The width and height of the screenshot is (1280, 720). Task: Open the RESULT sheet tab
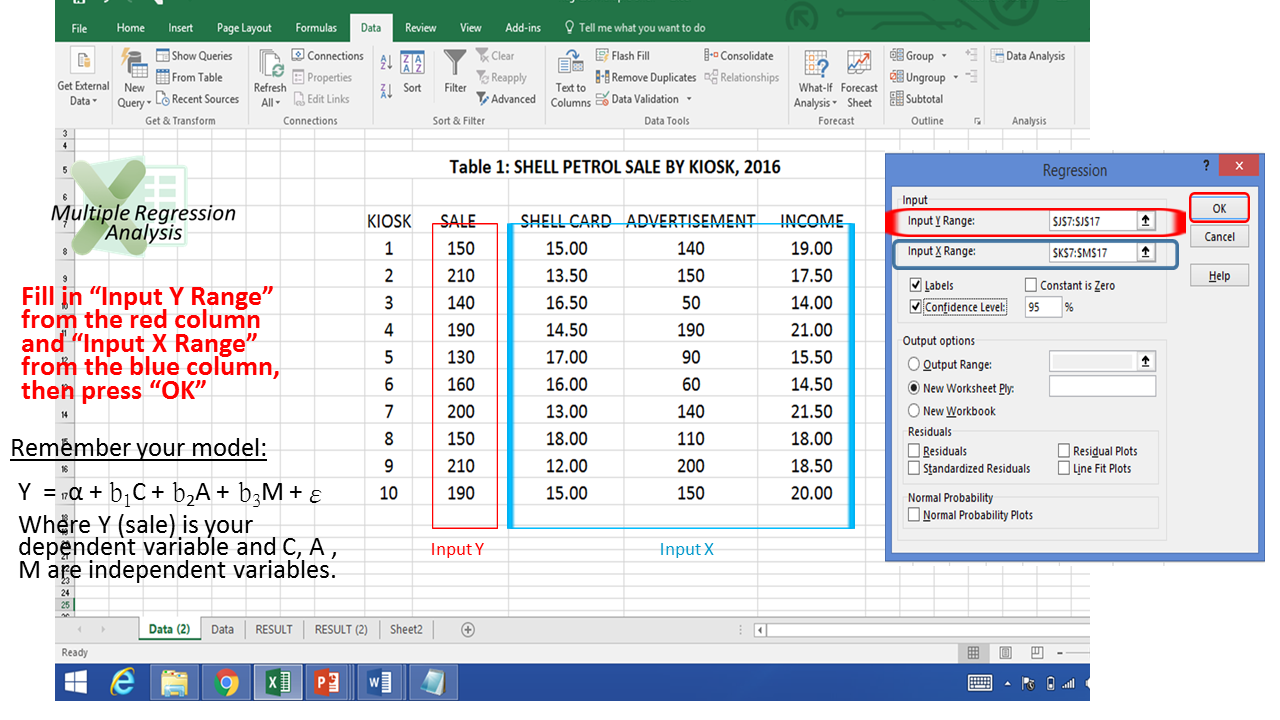pyautogui.click(x=273, y=629)
